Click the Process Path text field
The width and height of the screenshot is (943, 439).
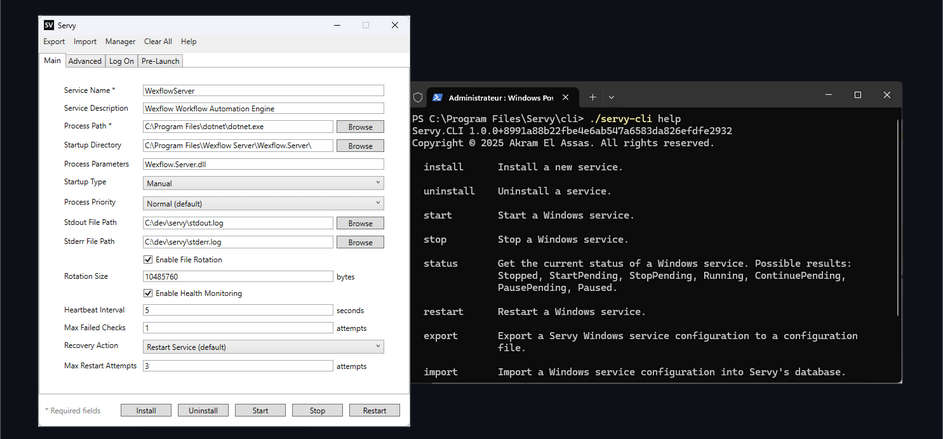(238, 127)
